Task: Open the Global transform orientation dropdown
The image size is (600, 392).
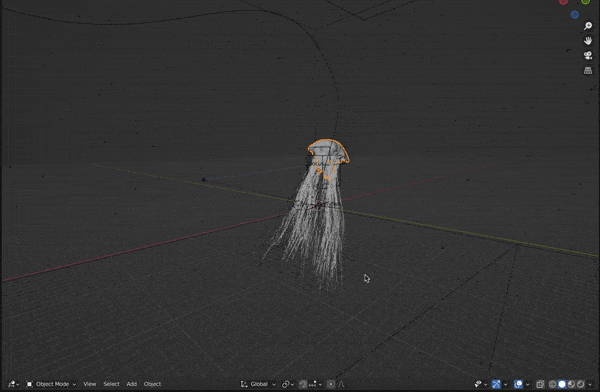Action: [x=258, y=384]
